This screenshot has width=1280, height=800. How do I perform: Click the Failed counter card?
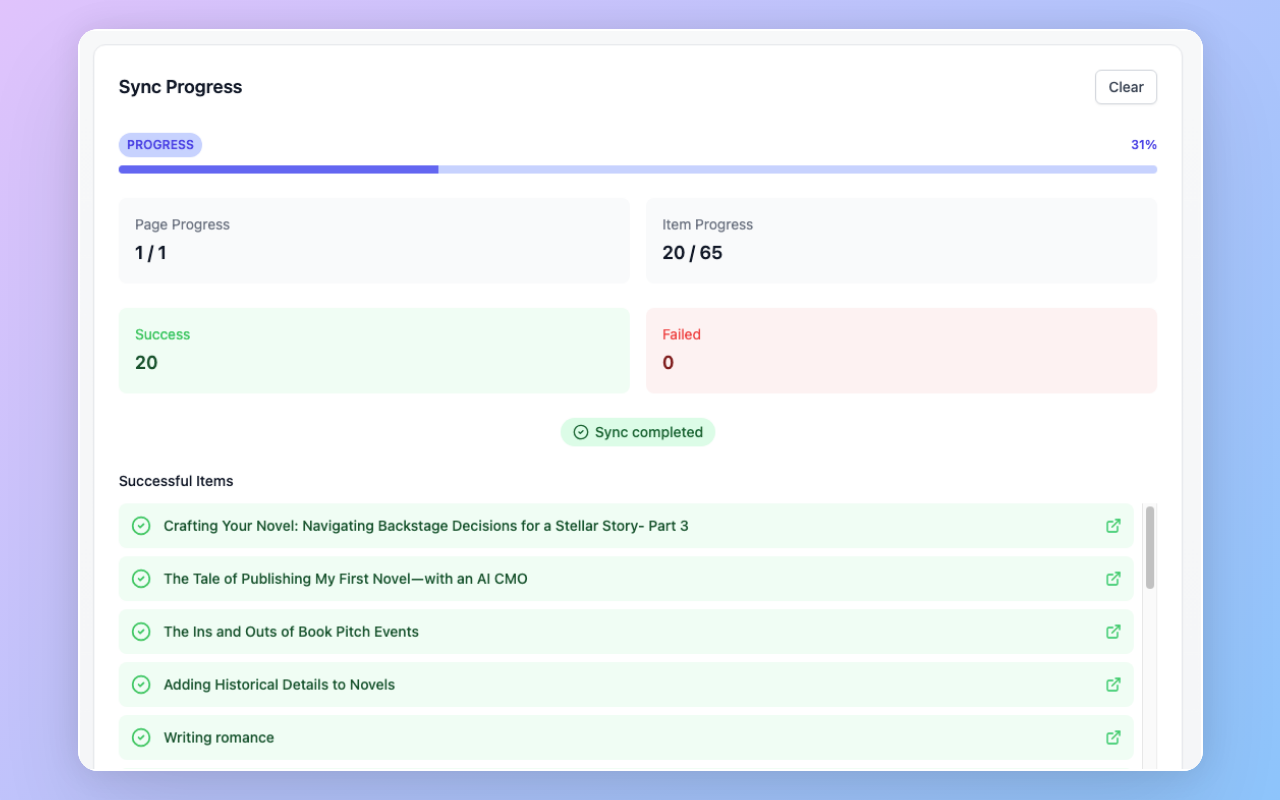coord(901,350)
